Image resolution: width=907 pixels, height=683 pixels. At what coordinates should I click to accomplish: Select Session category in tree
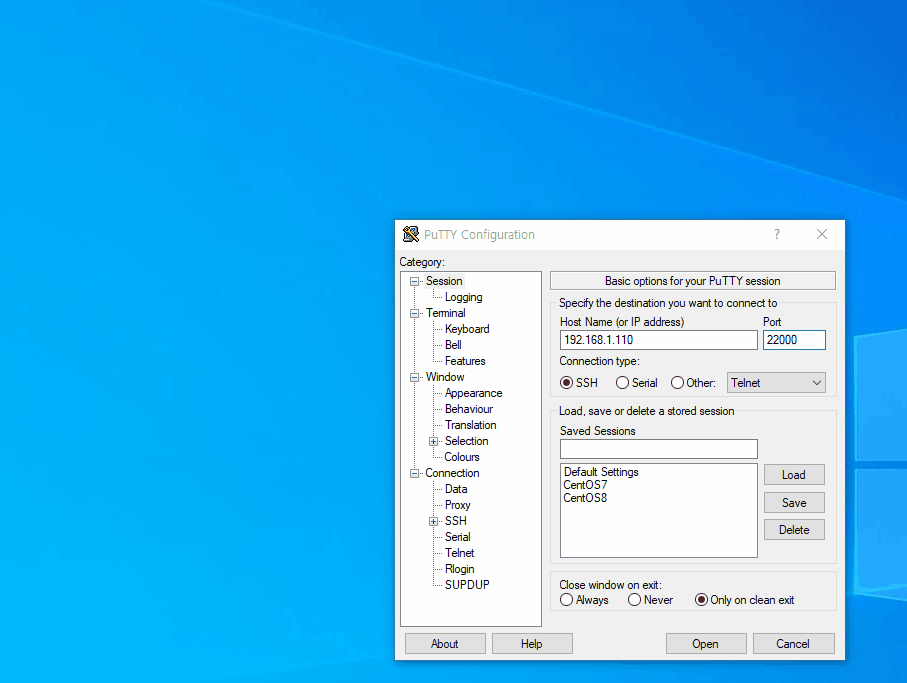click(444, 281)
